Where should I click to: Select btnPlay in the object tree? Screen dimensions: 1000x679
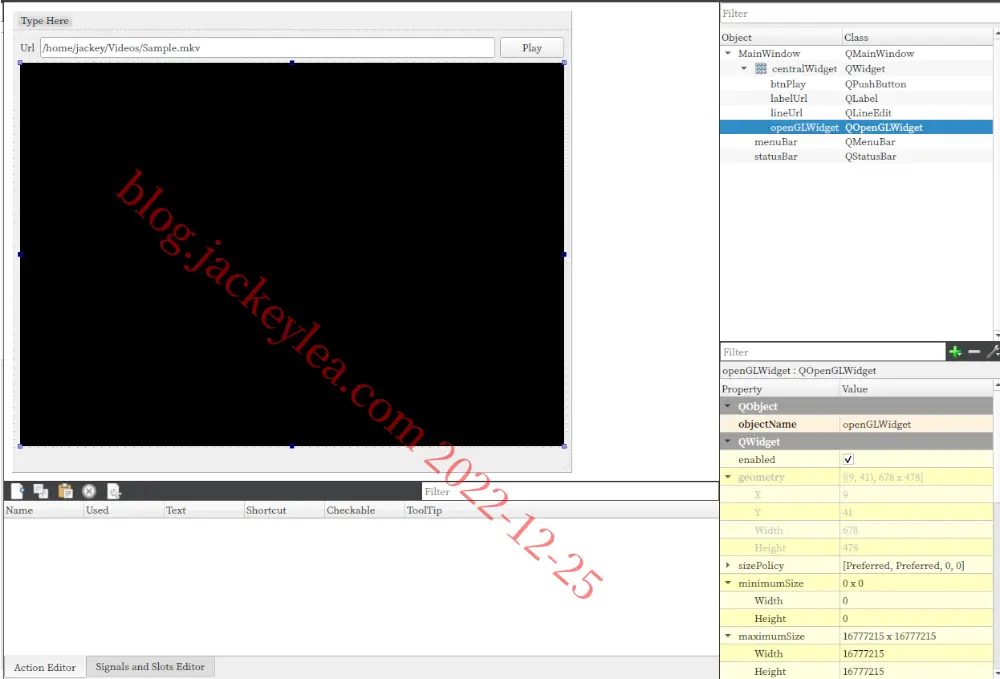tap(788, 84)
